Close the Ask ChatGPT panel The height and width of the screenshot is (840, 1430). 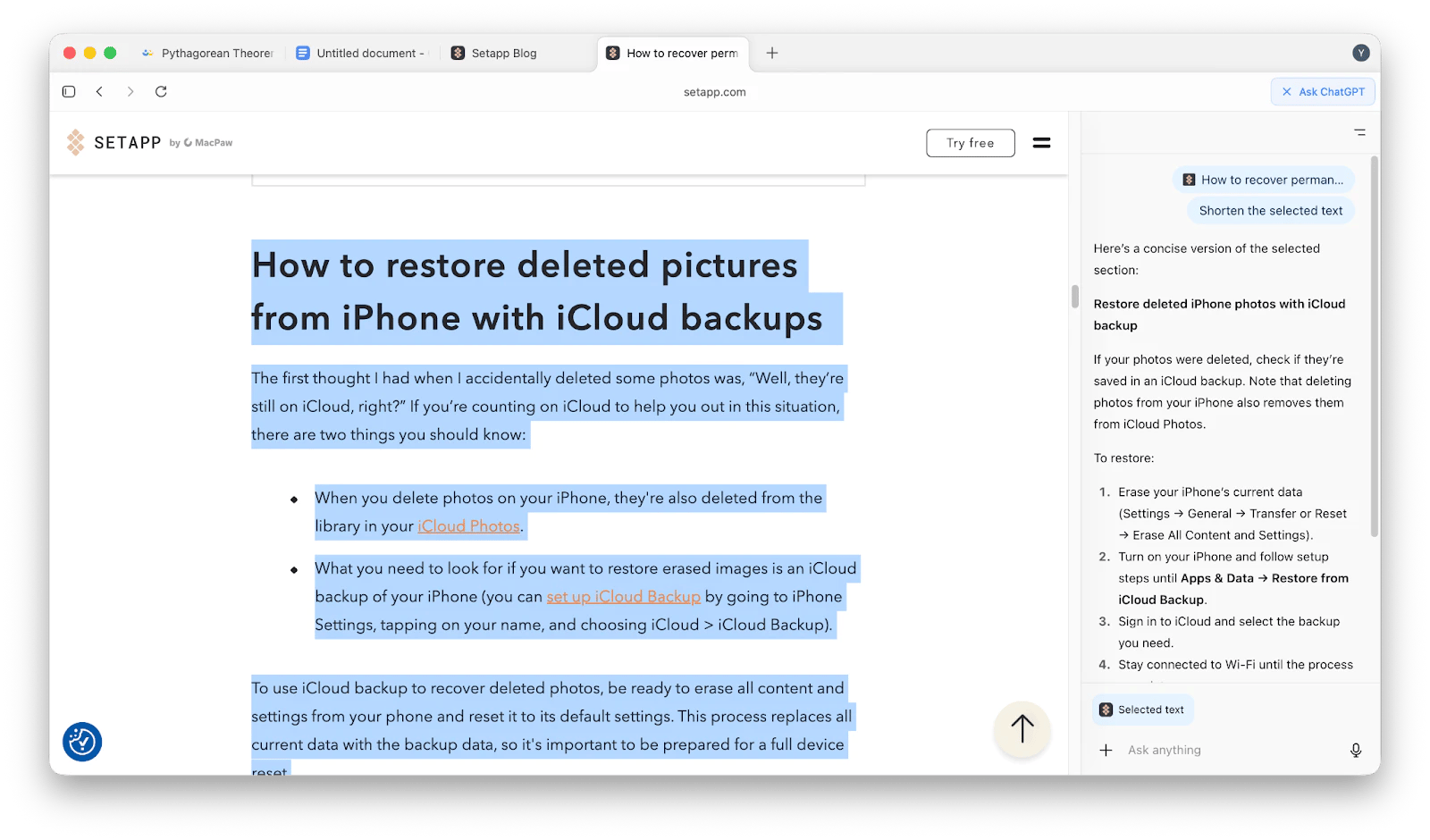click(1287, 91)
